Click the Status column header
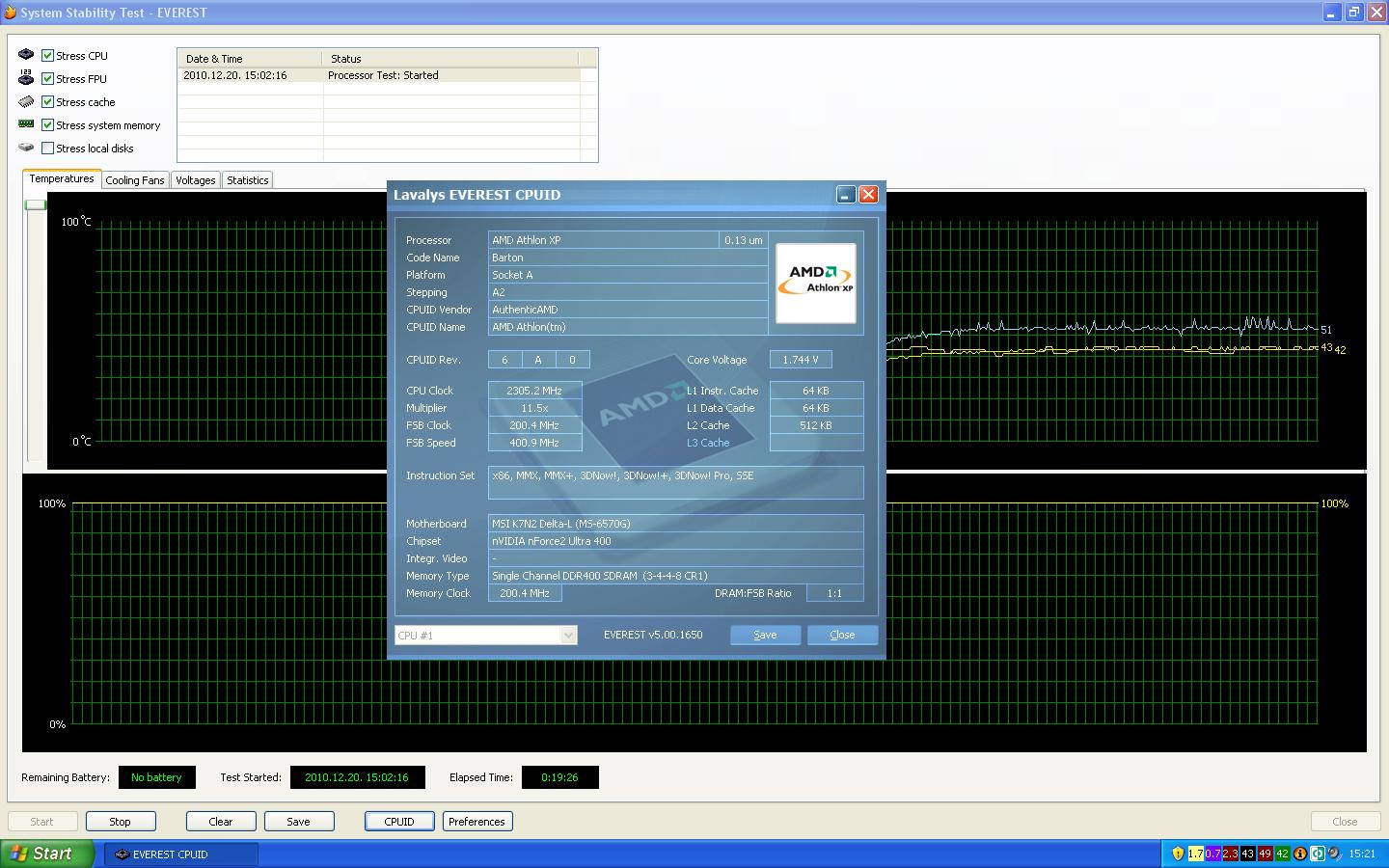This screenshot has height=868, width=1389. point(450,58)
